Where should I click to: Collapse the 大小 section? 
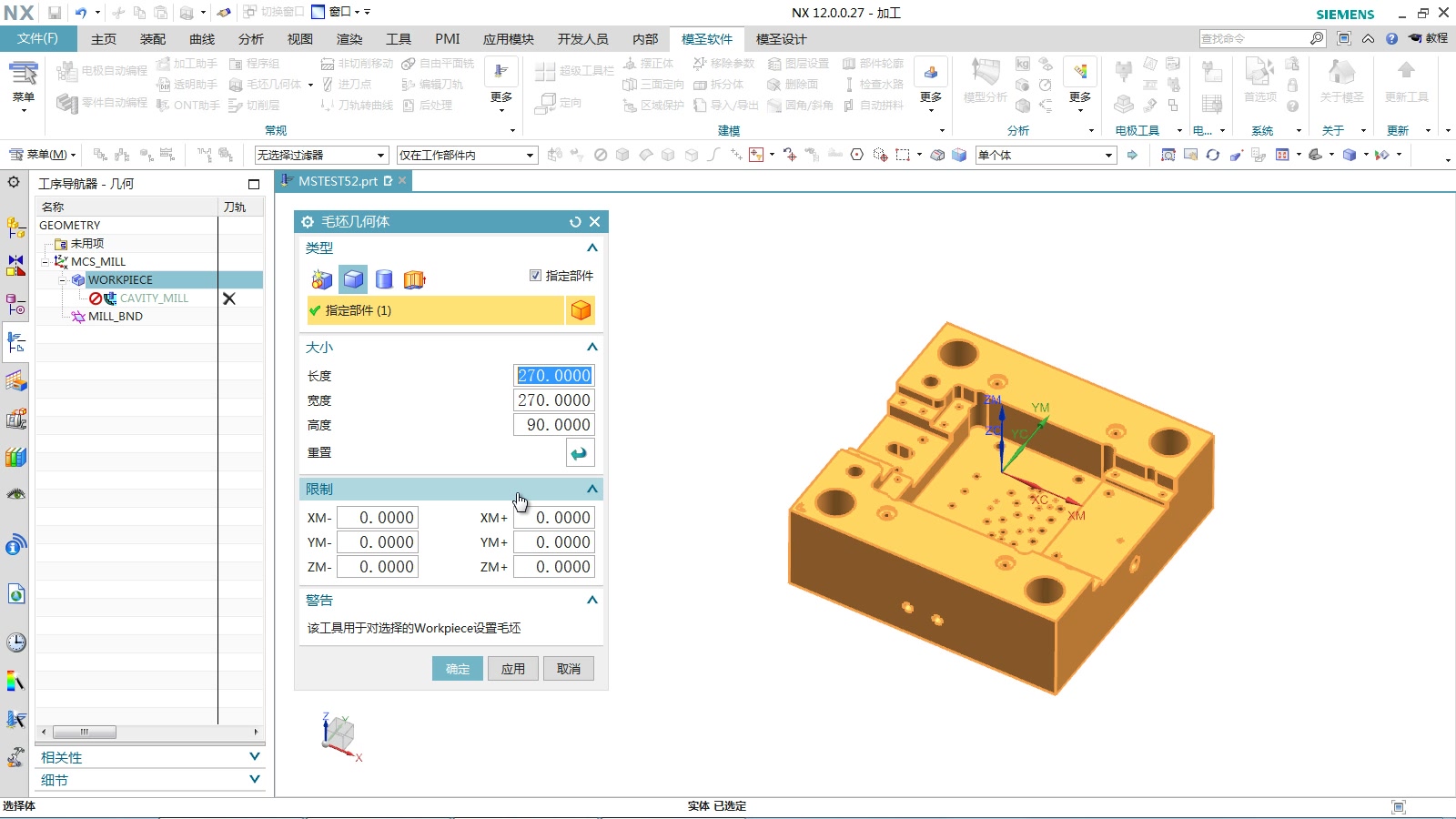click(592, 347)
